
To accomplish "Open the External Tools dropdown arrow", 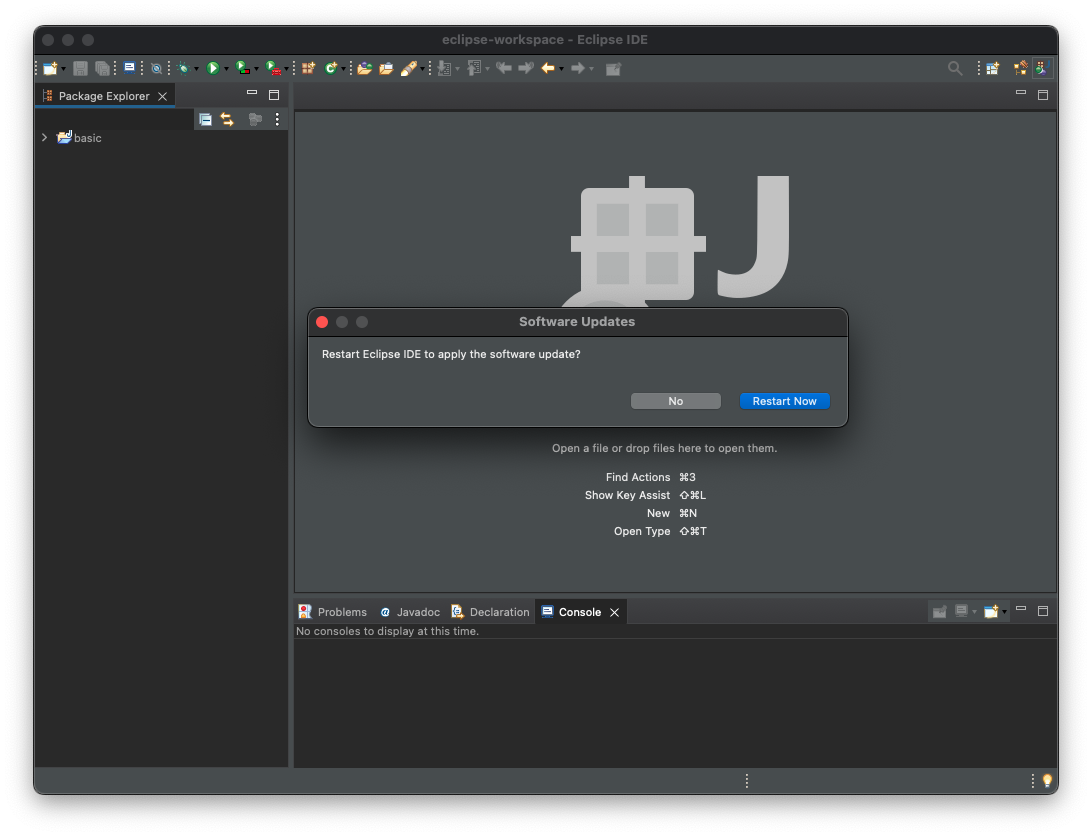I will click(x=286, y=69).
